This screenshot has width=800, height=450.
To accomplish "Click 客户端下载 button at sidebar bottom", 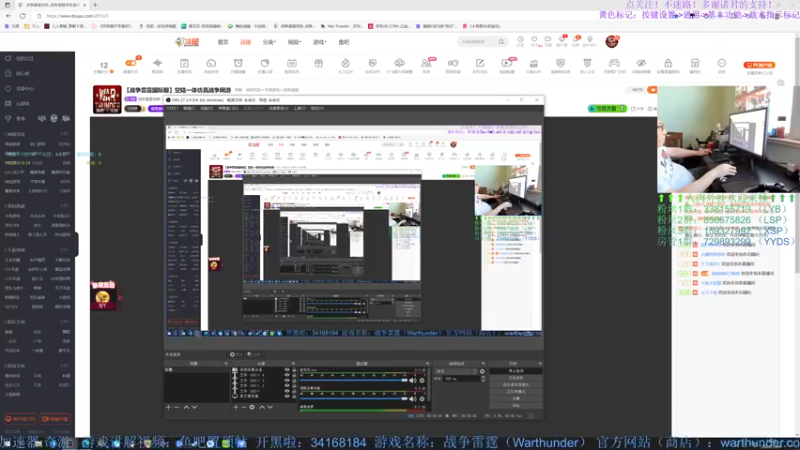I will click(x=20, y=419).
